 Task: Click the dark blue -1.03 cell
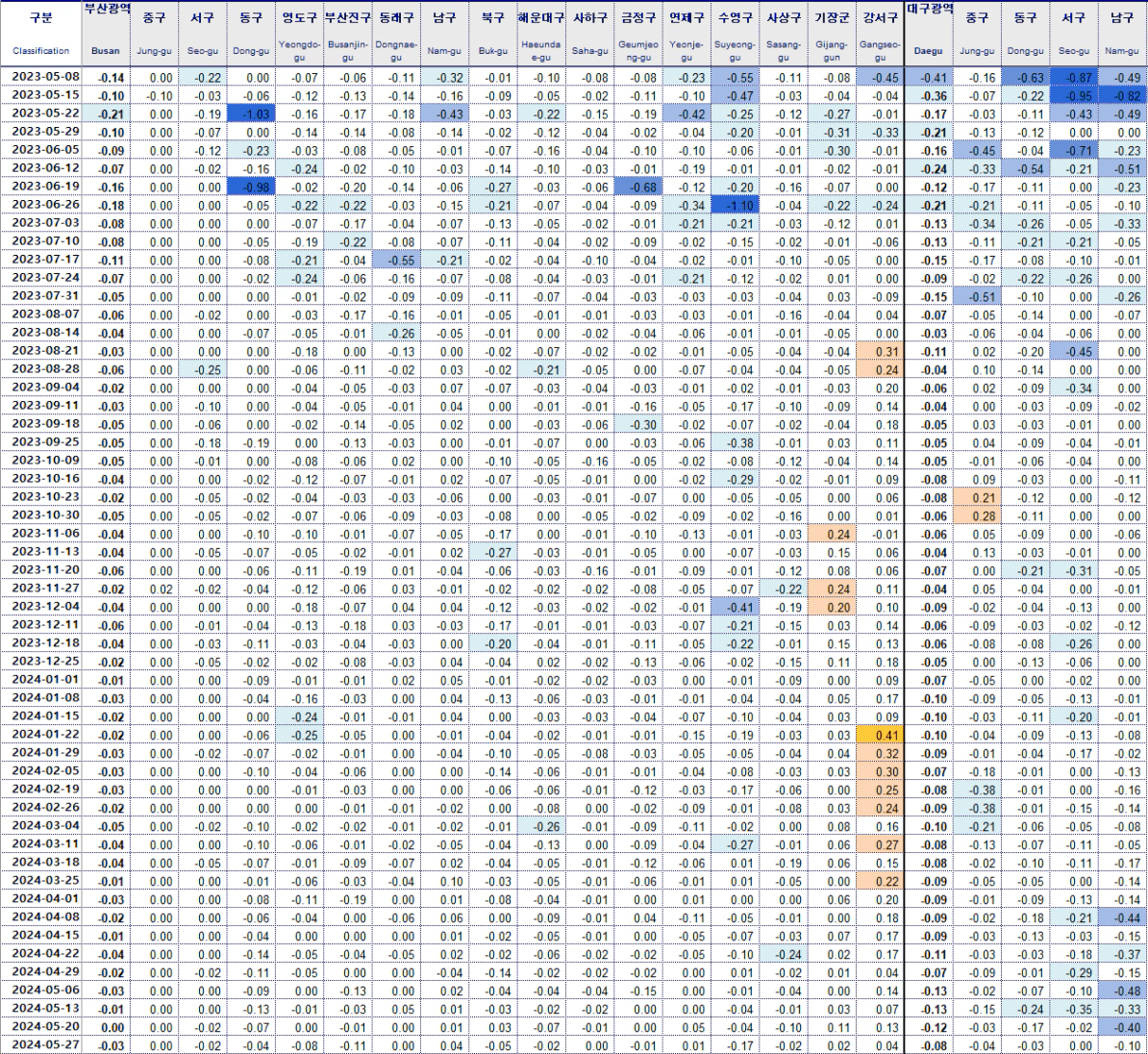(251, 113)
